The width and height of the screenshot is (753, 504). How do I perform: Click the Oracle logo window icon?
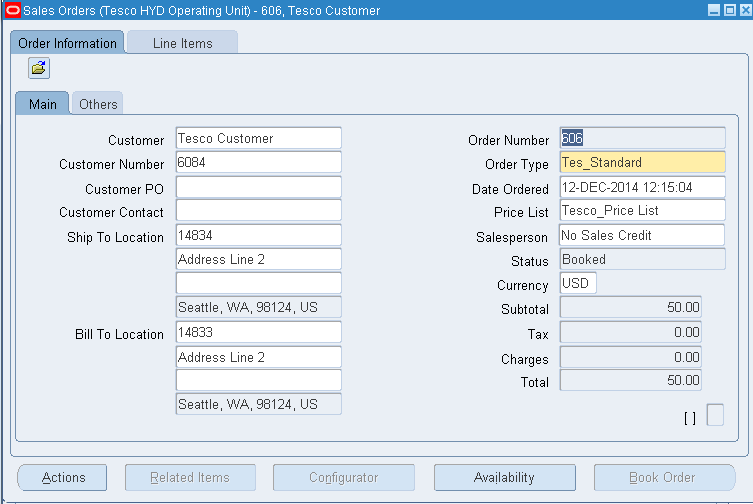(x=12, y=10)
